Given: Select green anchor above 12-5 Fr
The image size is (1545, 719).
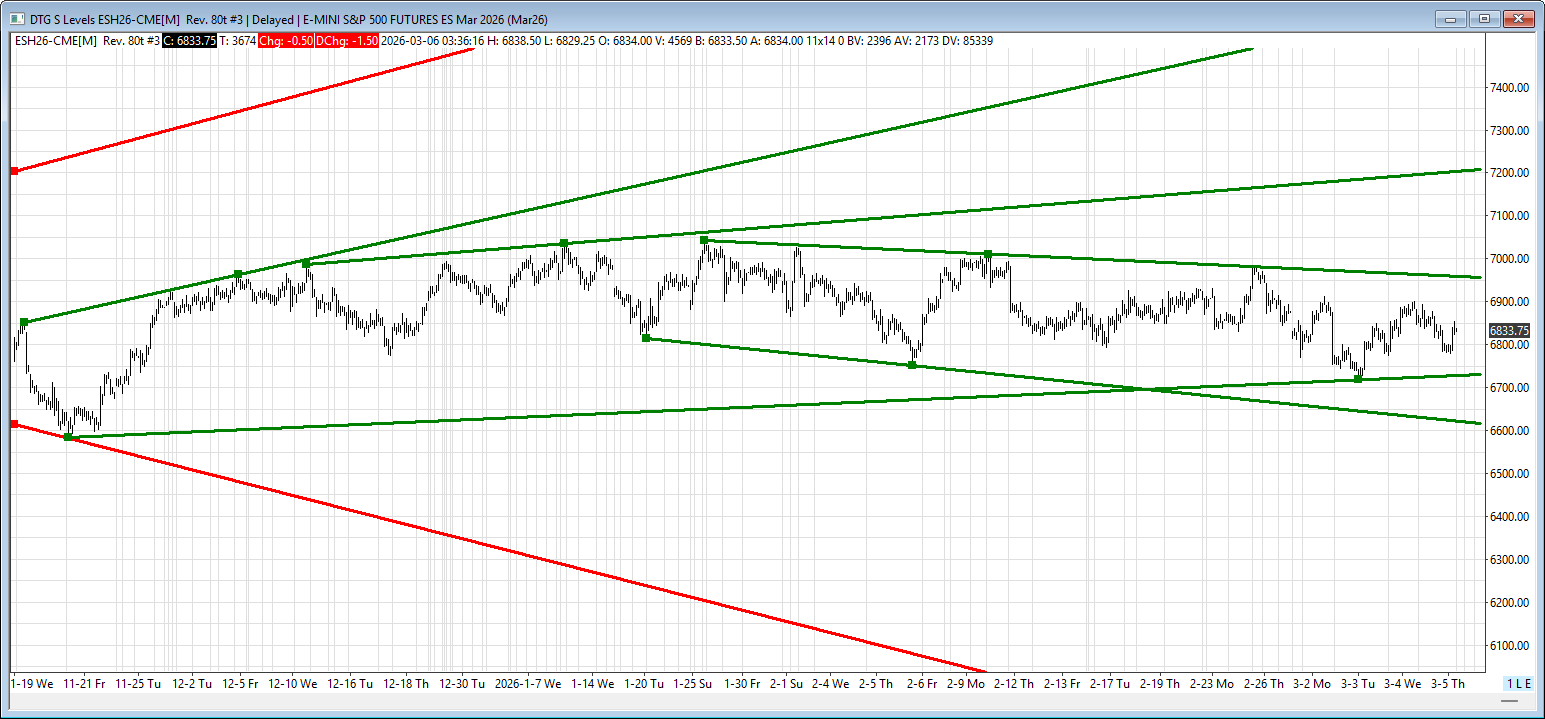Looking at the screenshot, I should coord(238,274).
